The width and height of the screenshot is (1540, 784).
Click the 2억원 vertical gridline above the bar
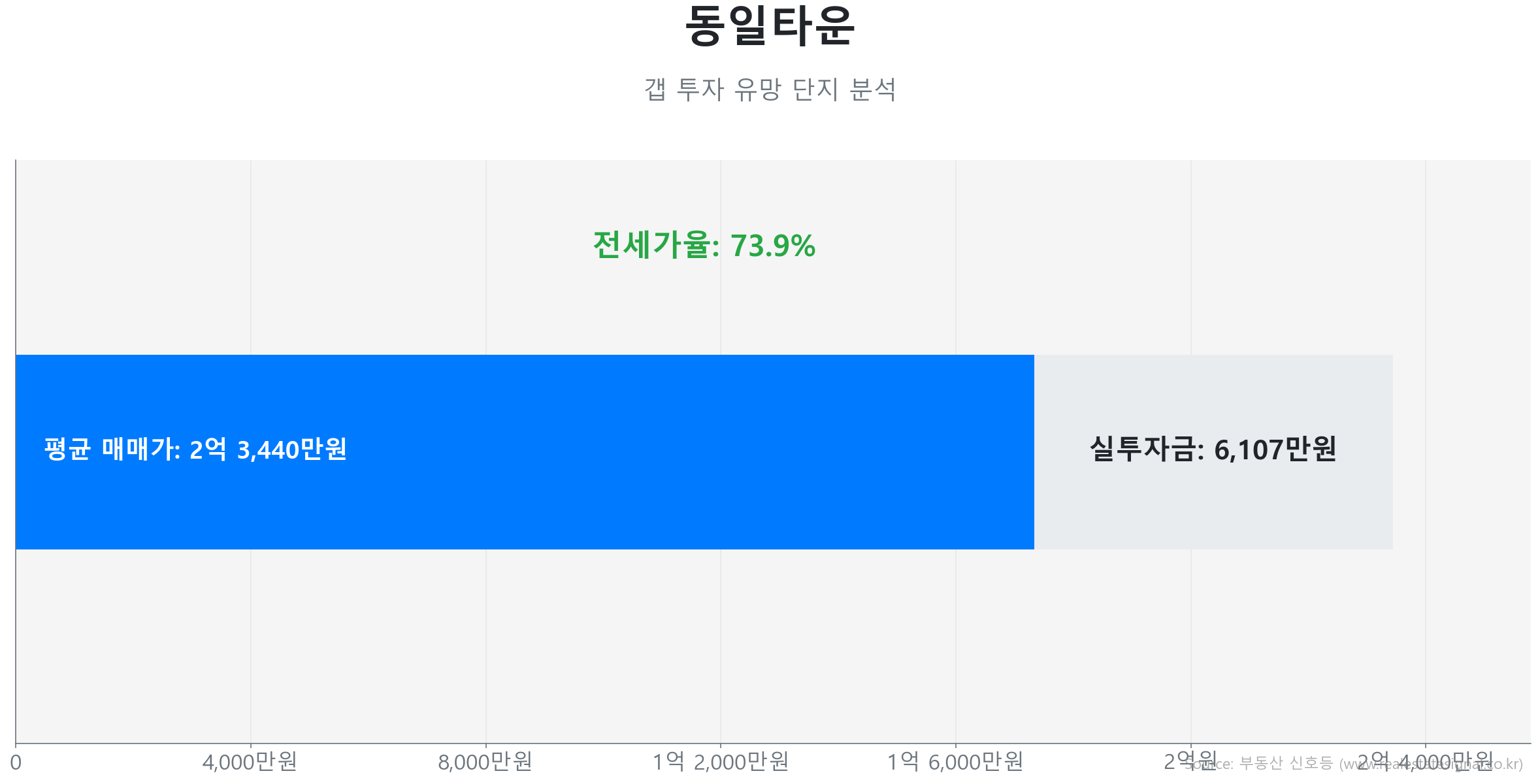tap(1190, 261)
